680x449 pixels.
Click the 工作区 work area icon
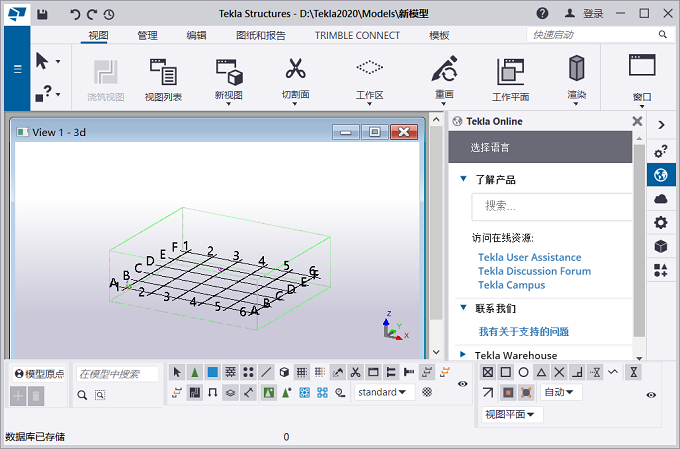[x=369, y=67]
